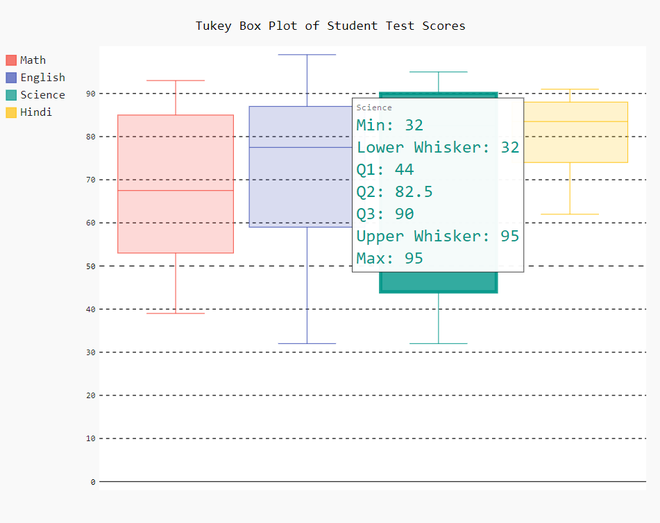Click the Science tooltip header label
Viewport: 660px width, 523px height.
click(374, 107)
